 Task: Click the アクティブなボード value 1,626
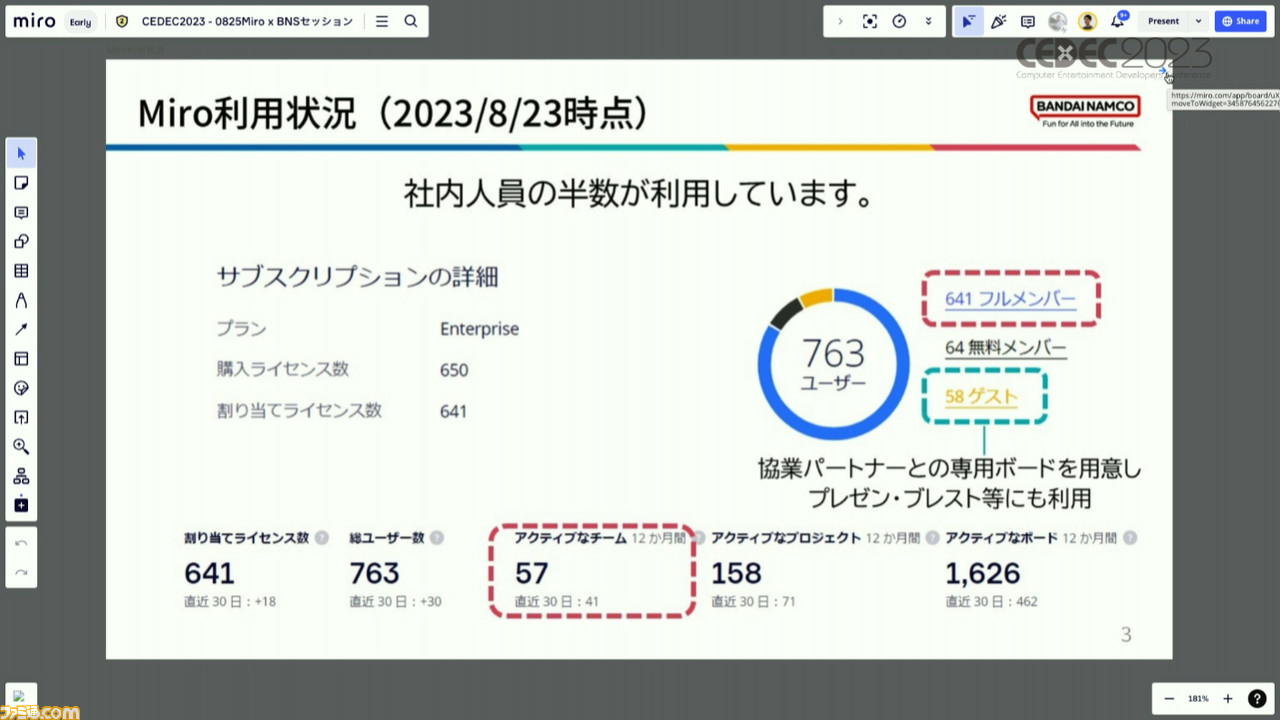[x=983, y=573]
